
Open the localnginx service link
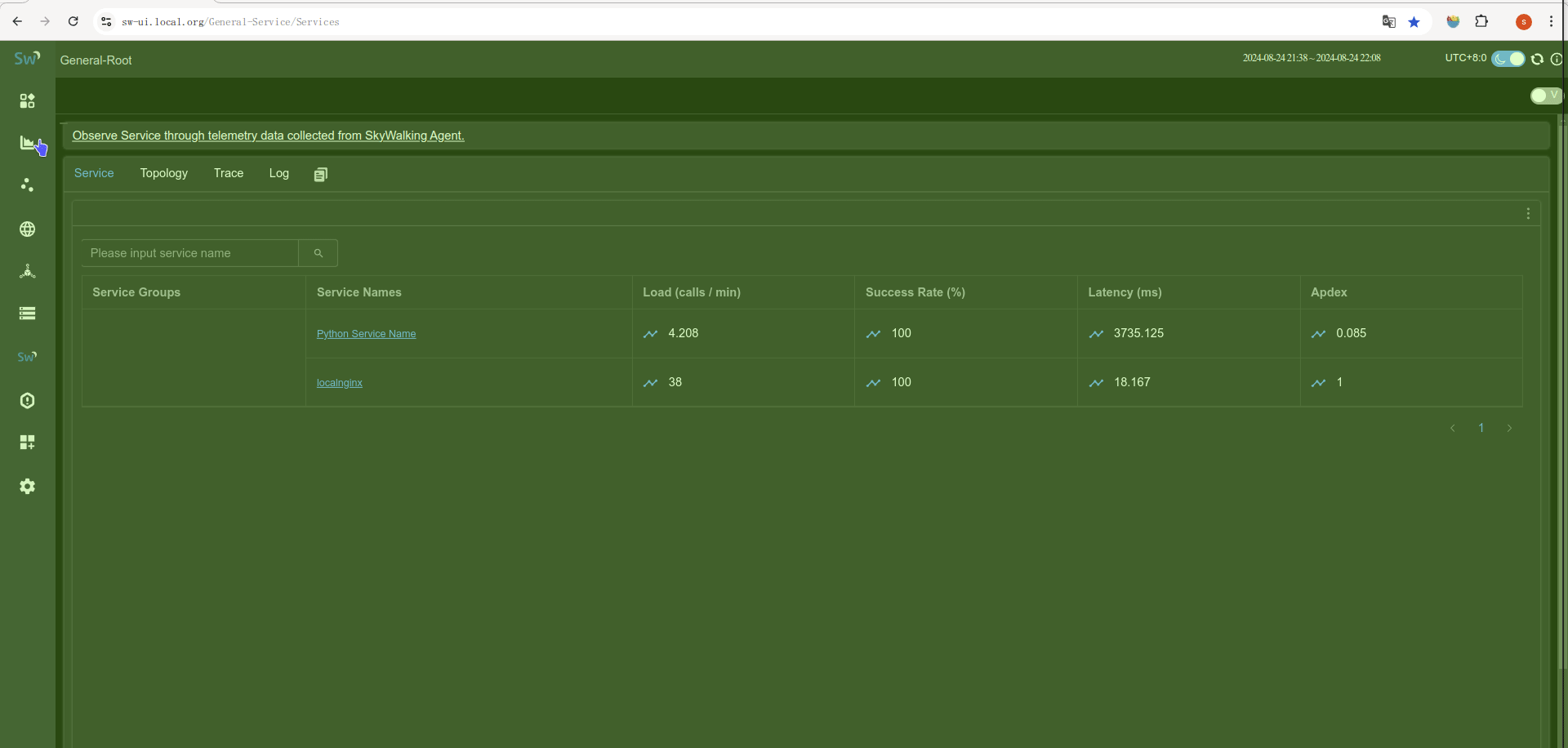(340, 383)
